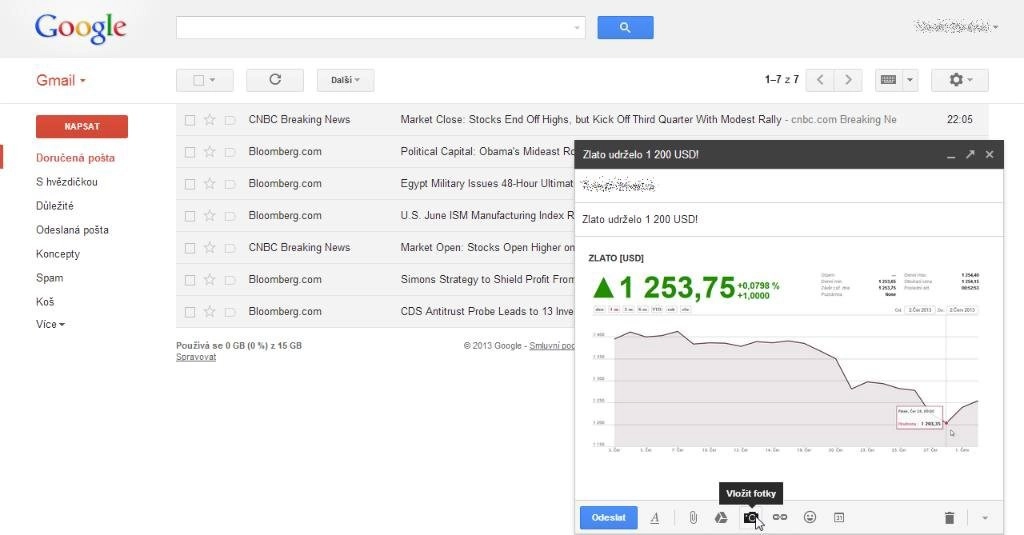Open the emoticon picker in compose
This screenshot has width=1024, height=535.
point(810,517)
